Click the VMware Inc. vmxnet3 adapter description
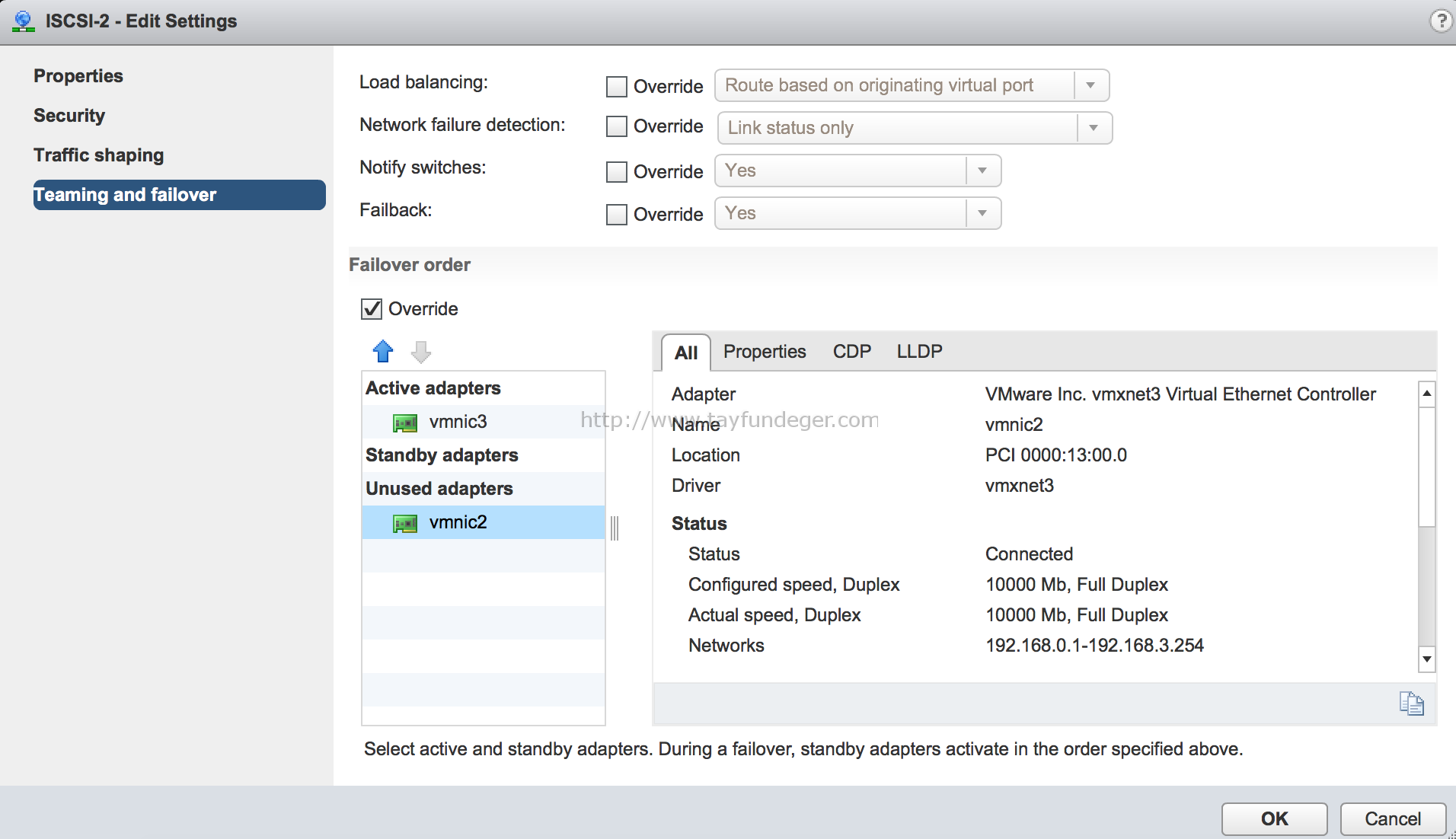This screenshot has width=1456, height=839. point(1180,394)
